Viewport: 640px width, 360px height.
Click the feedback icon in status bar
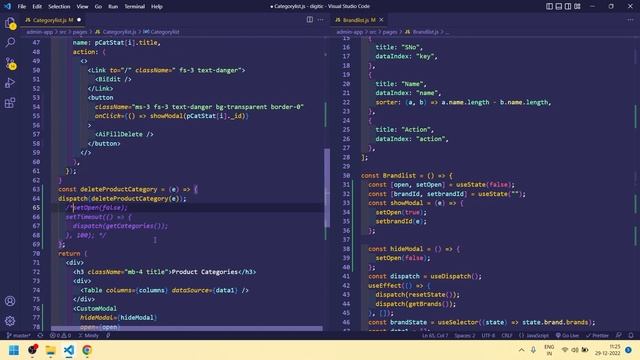point(619,336)
